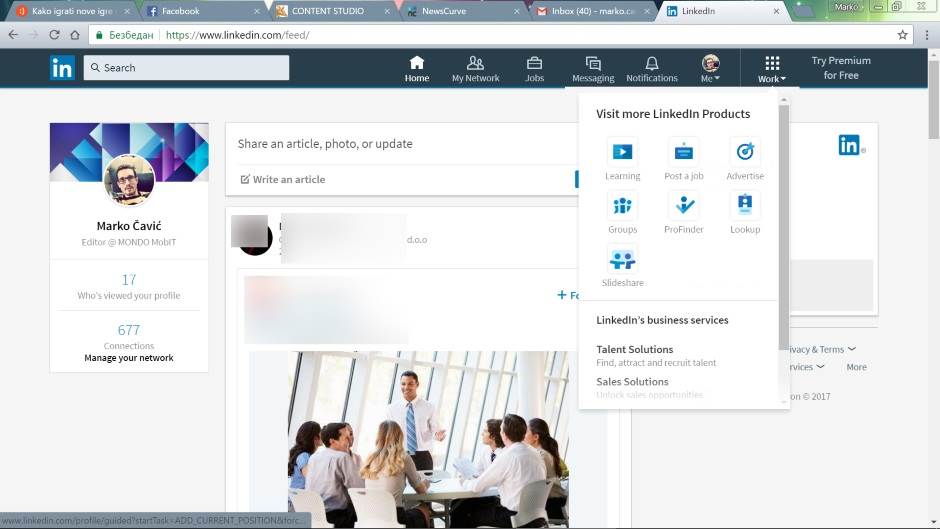Image resolution: width=940 pixels, height=529 pixels.
Task: Switch to the Inbox (40) Gmail tab
Action: point(592,11)
